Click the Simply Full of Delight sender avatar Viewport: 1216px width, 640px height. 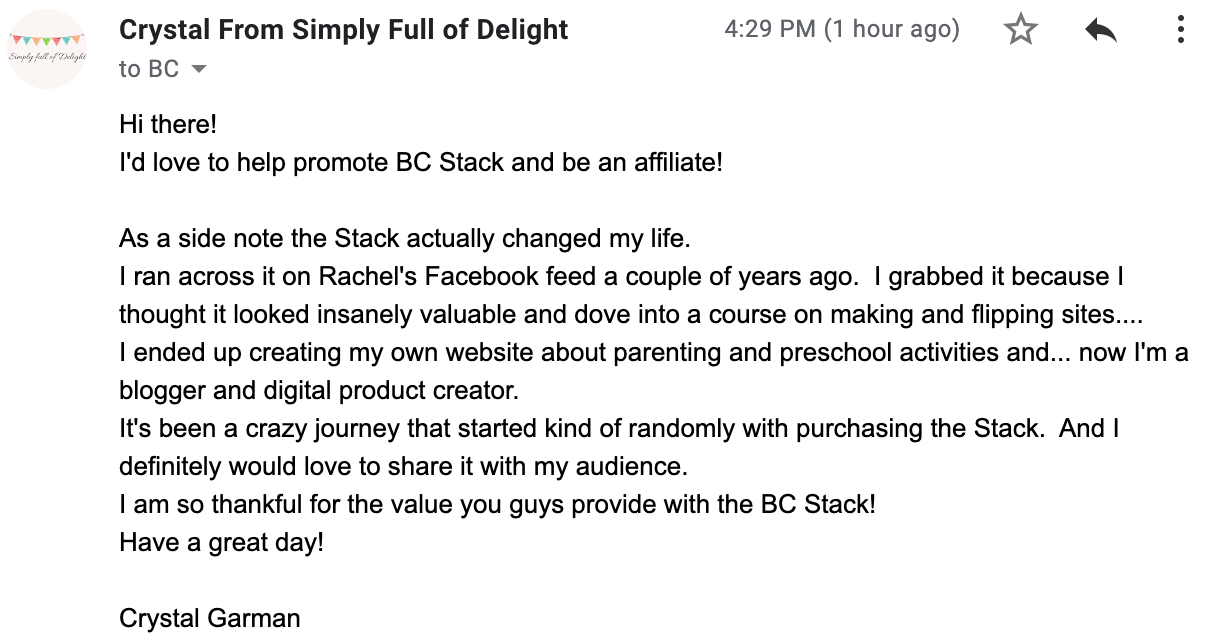(47, 48)
